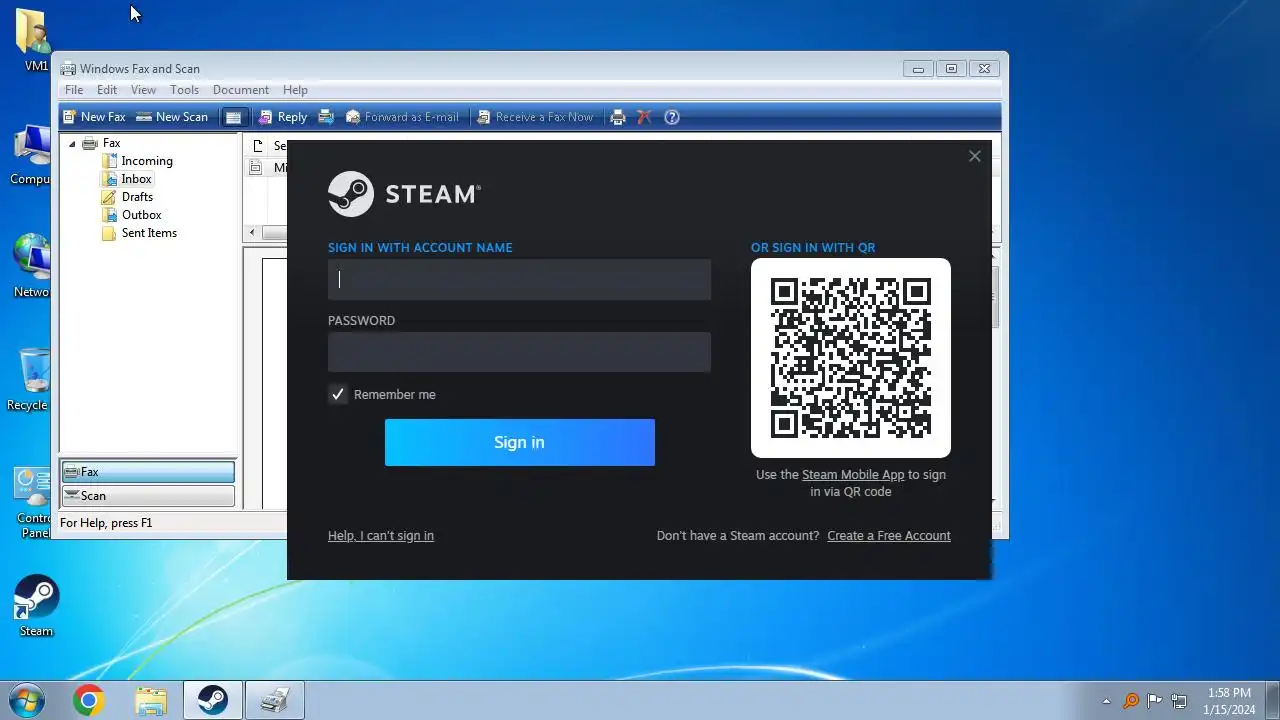The width and height of the screenshot is (1280, 720).
Task: Open the Action Center flag icon
Action: pyautogui.click(x=1155, y=701)
